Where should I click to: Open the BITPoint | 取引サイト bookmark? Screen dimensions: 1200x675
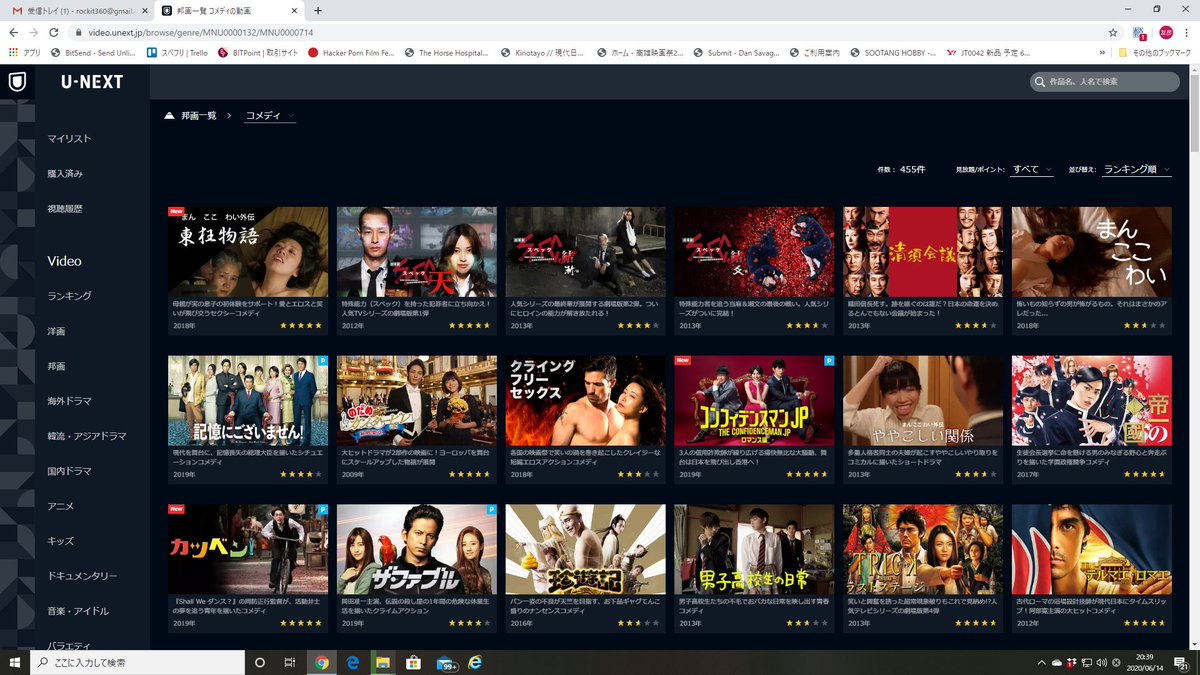(256, 52)
